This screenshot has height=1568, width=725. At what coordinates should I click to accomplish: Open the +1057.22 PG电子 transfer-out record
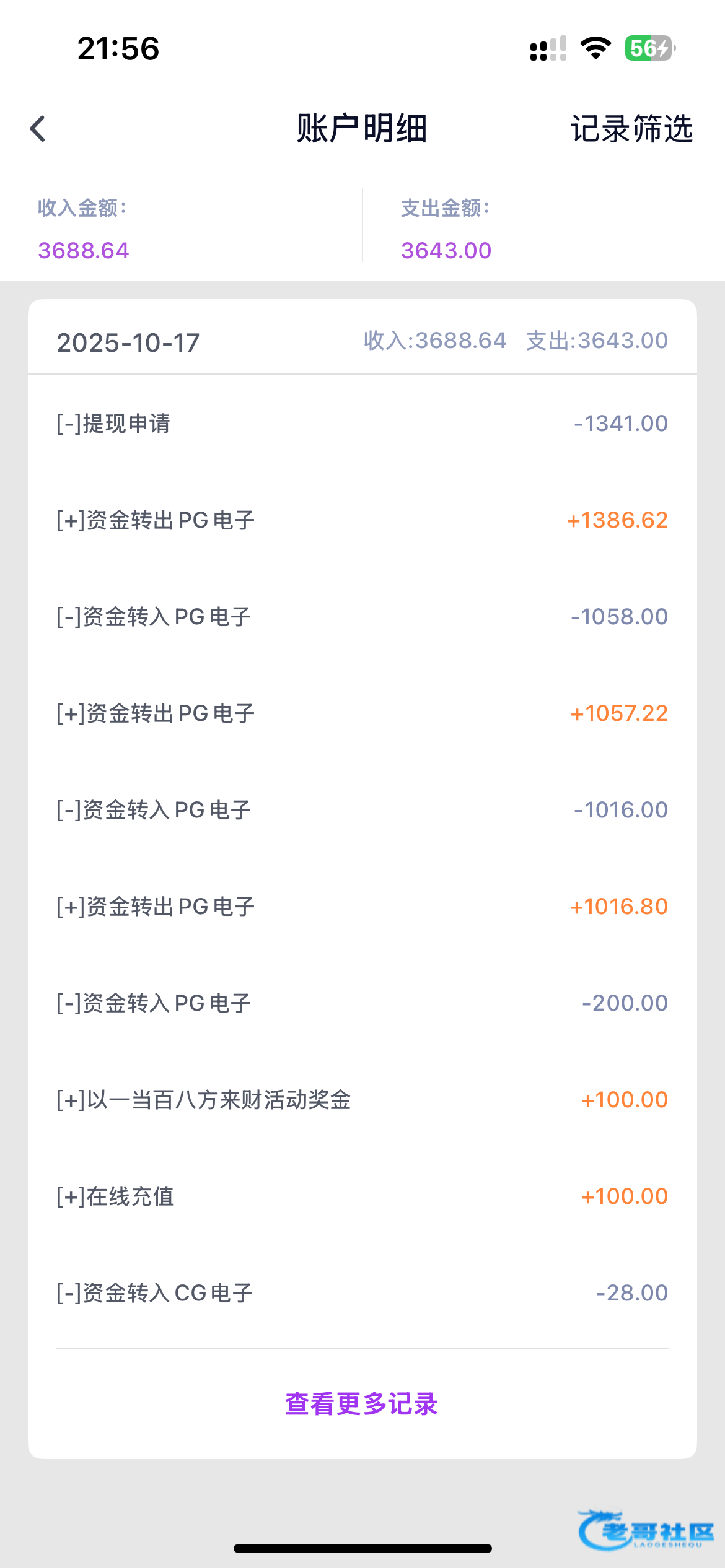coord(362,713)
